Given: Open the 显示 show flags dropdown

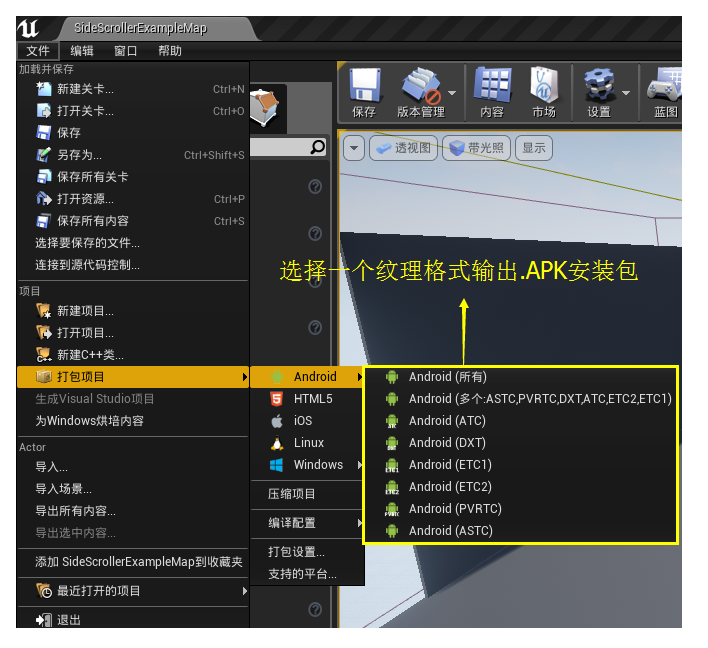Looking at the screenshot, I should 534,148.
